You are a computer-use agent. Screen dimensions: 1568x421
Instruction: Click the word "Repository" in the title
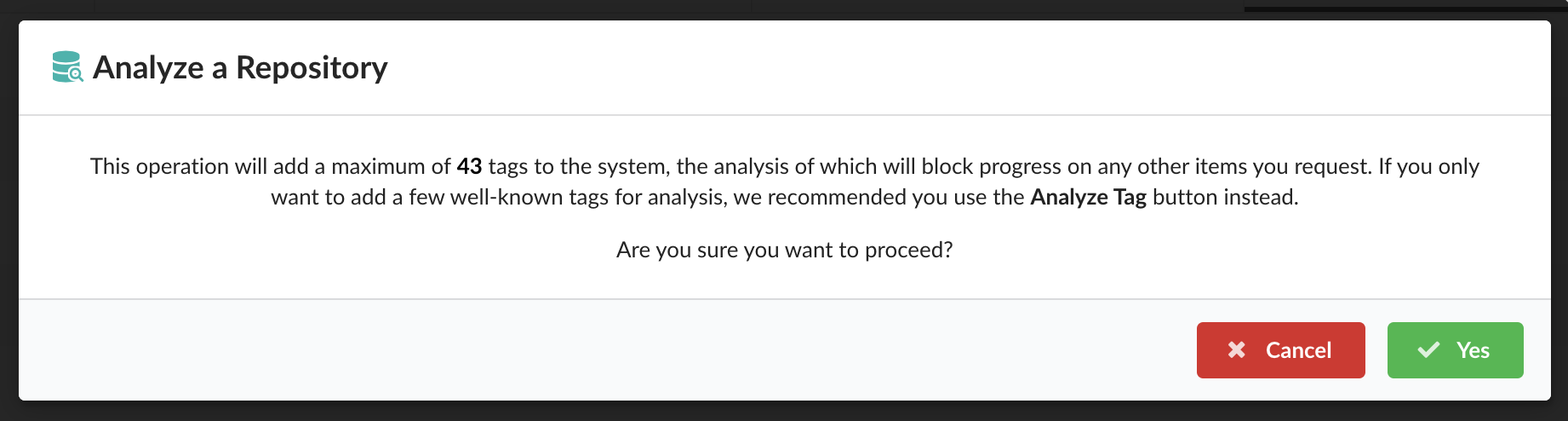pyautogui.click(x=312, y=67)
